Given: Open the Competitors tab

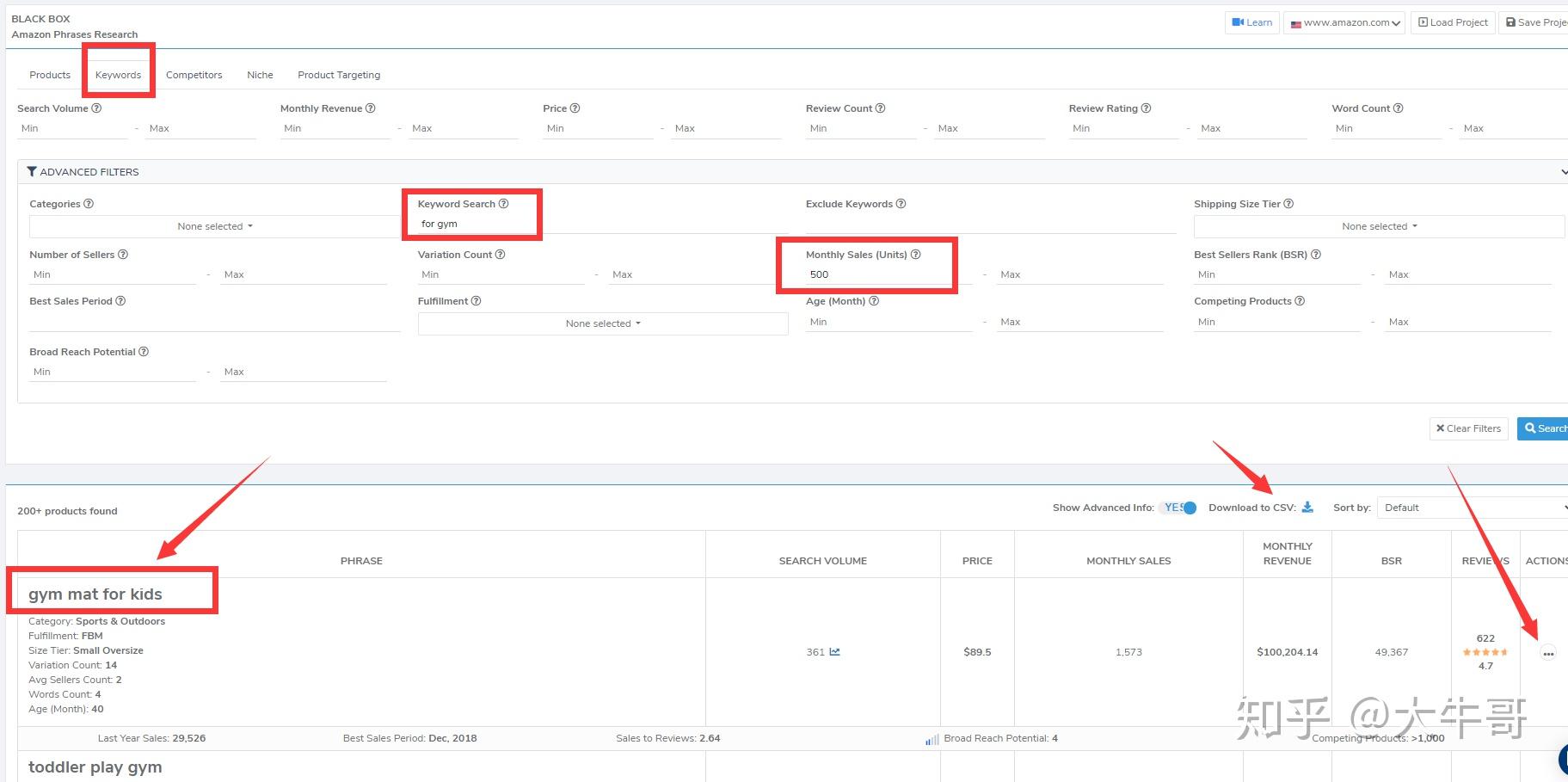Looking at the screenshot, I should click(x=194, y=75).
